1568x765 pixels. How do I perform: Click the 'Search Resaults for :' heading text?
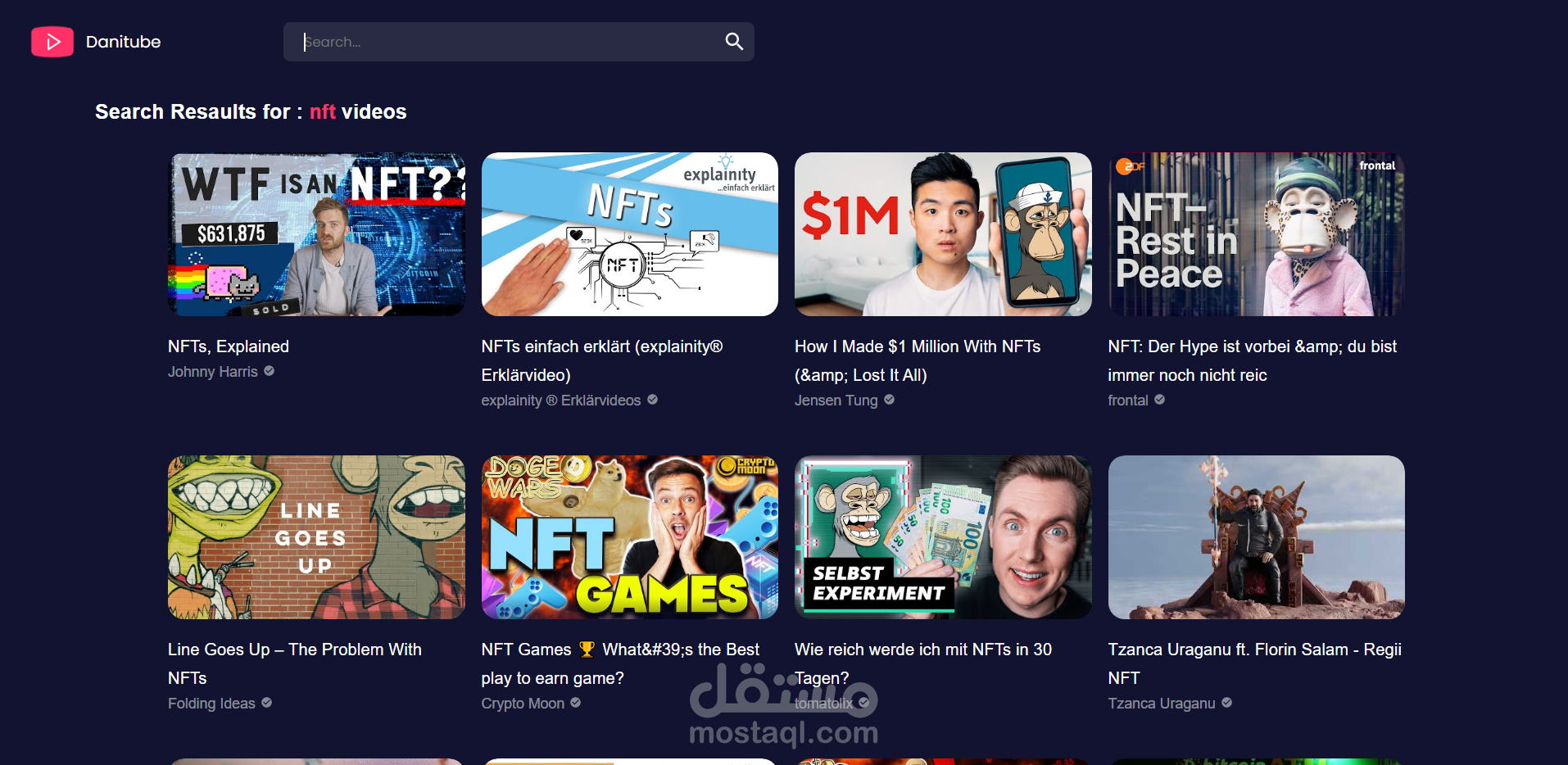pyautogui.click(x=199, y=111)
